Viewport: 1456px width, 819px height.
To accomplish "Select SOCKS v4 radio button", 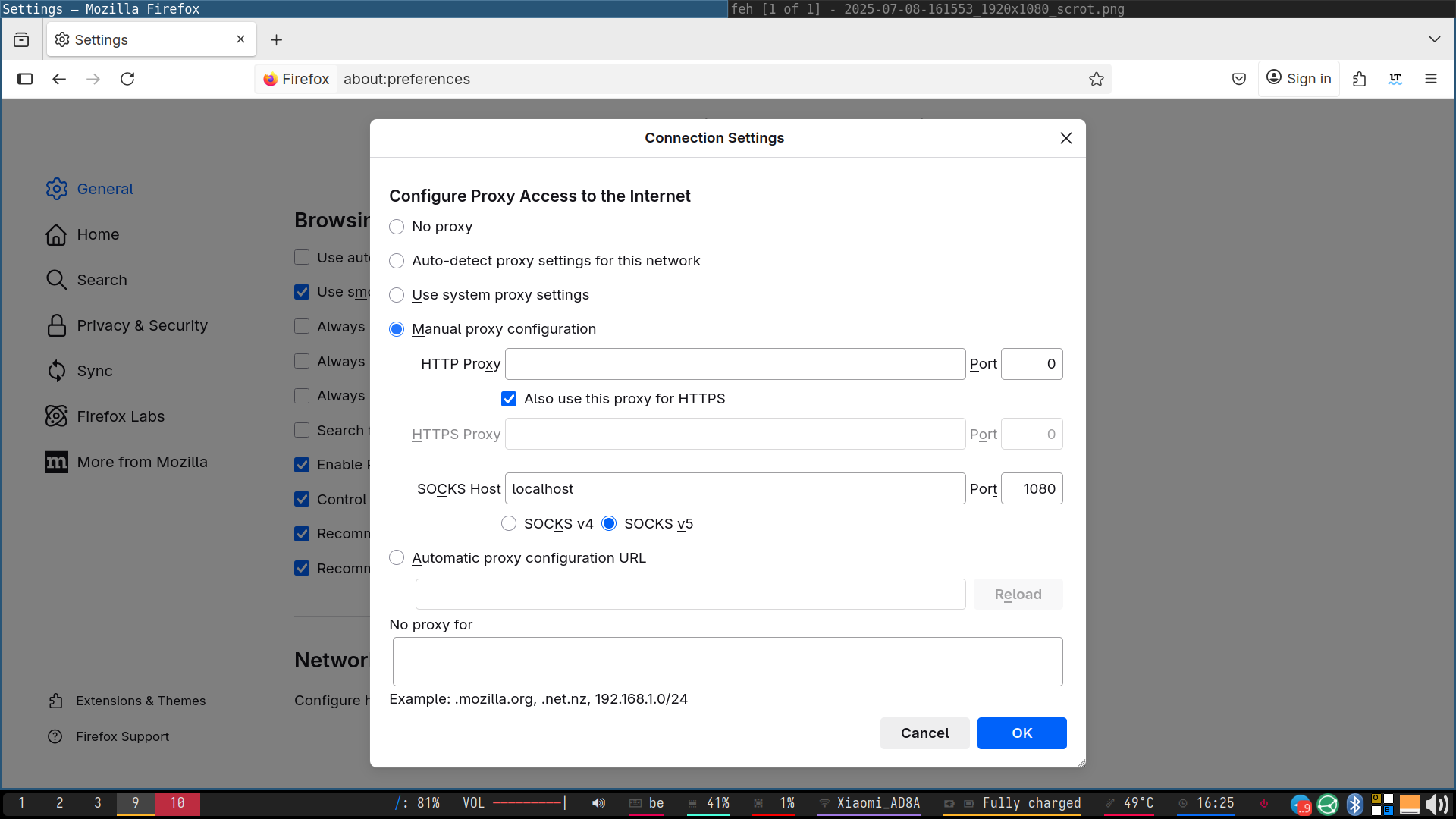I will pos(509,524).
